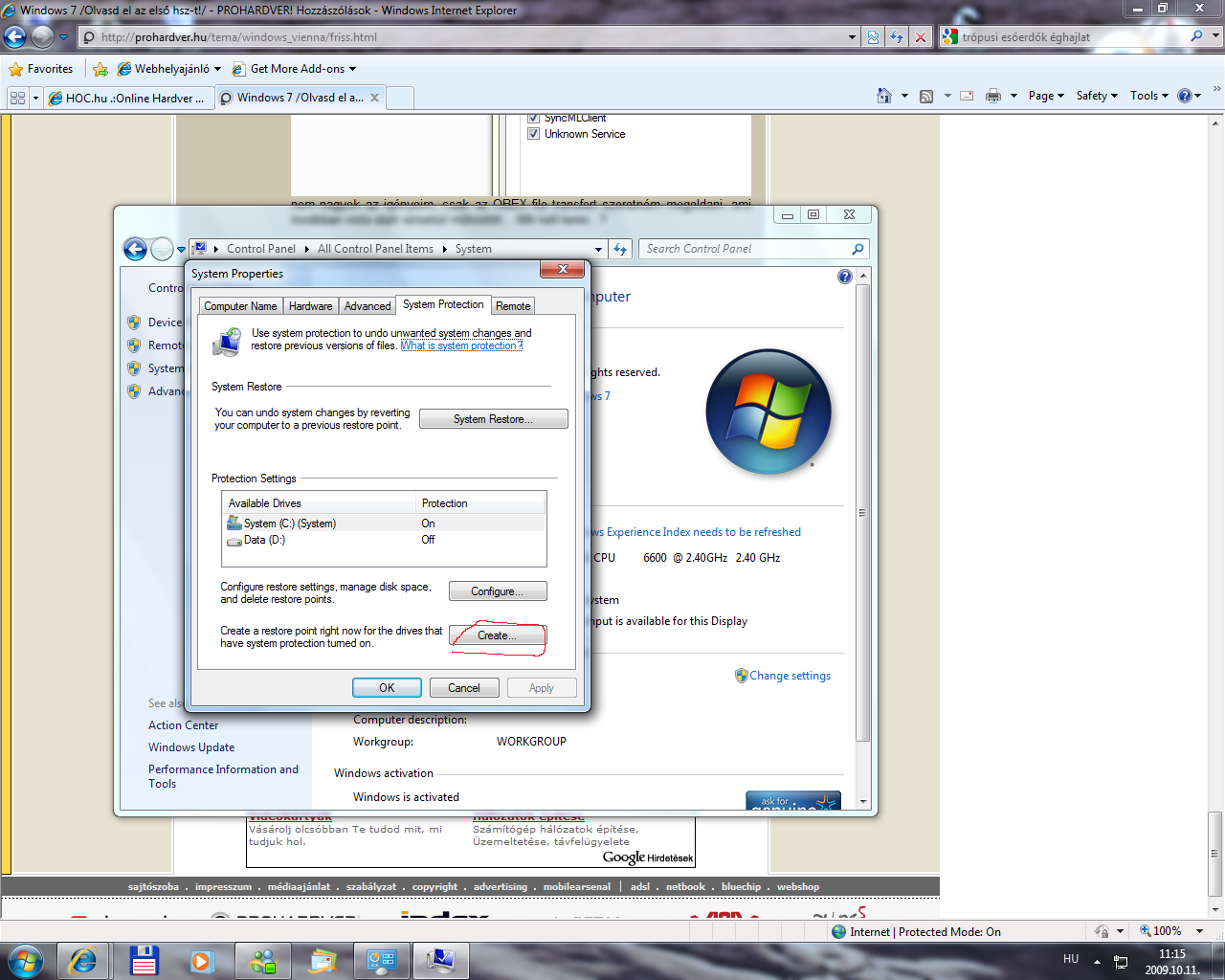Open the Windows Update link
Viewport: 1225px width, 980px height.
[x=191, y=747]
